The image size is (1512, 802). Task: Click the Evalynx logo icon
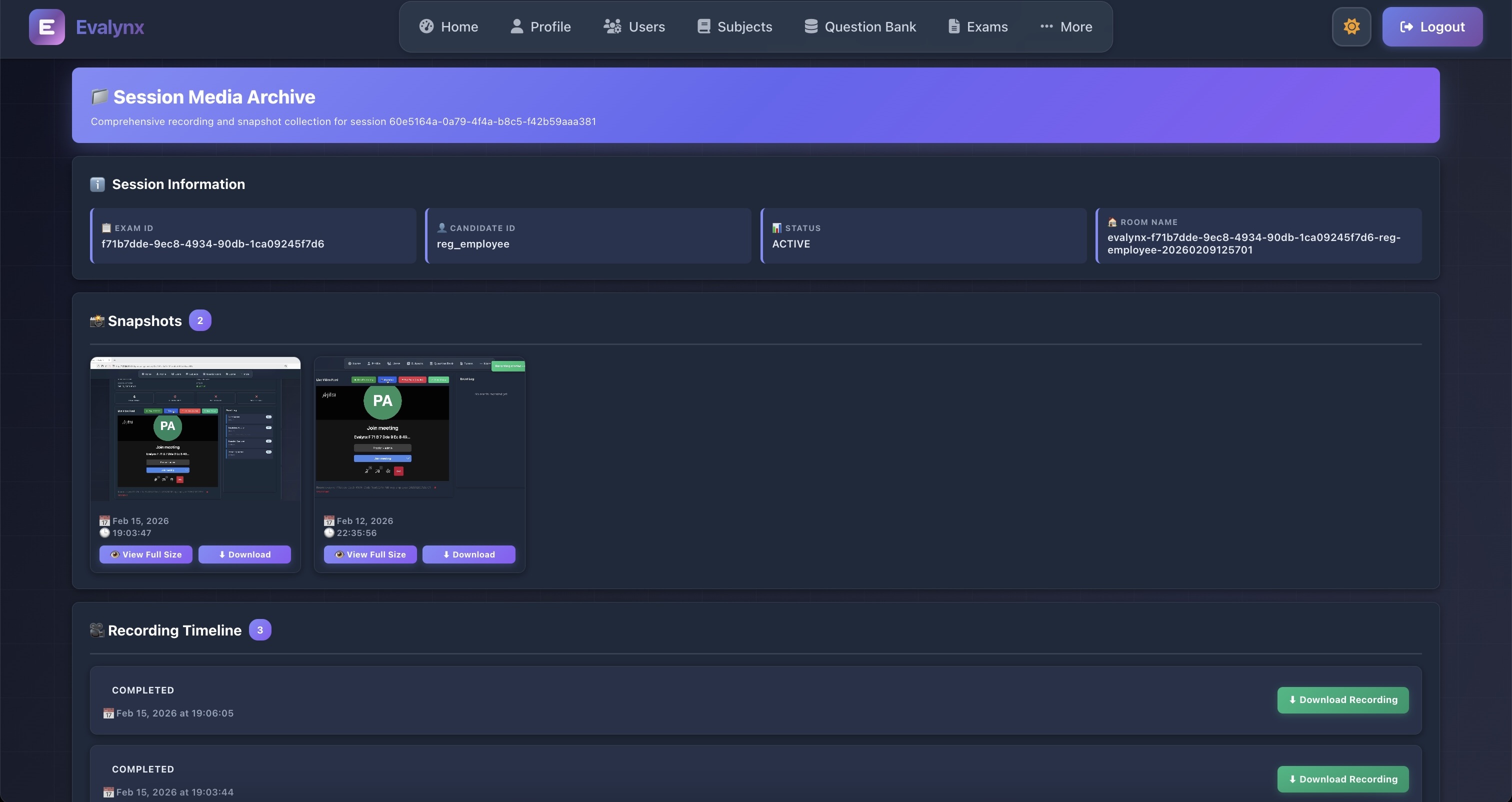pyautogui.click(x=46, y=27)
